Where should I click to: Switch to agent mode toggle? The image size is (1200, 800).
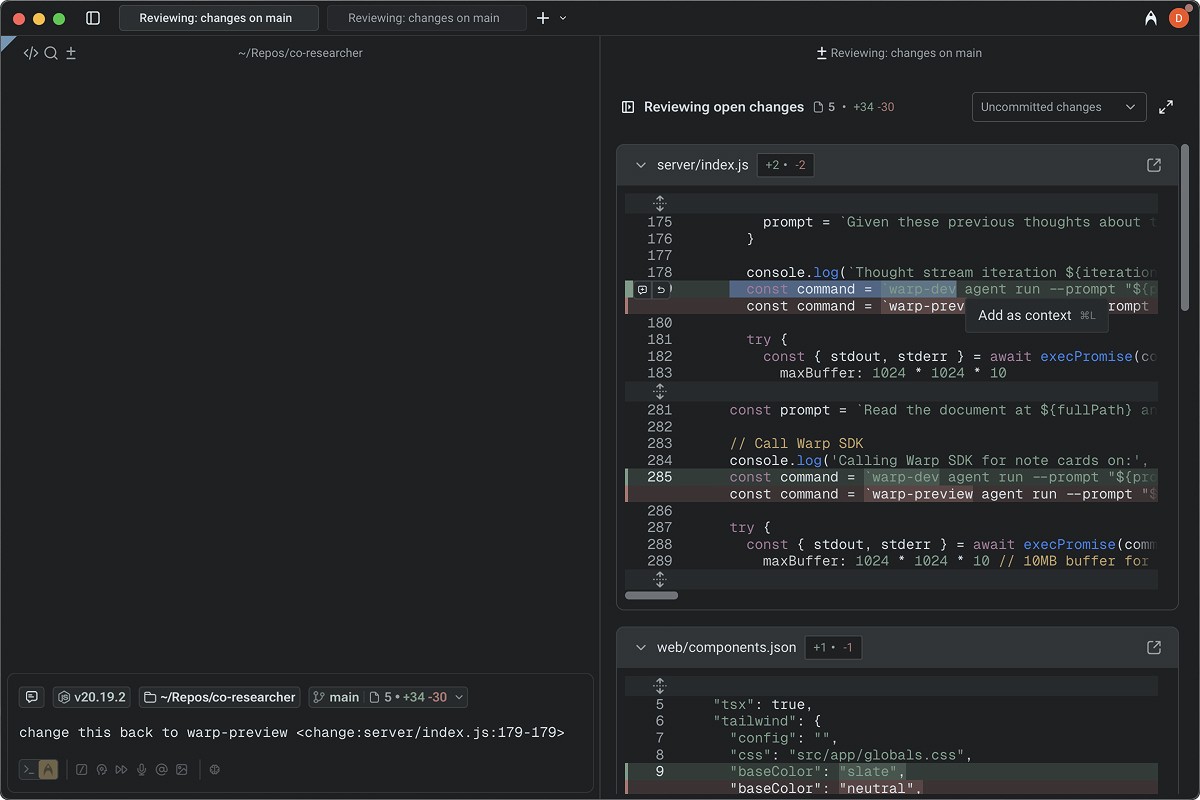[48, 770]
